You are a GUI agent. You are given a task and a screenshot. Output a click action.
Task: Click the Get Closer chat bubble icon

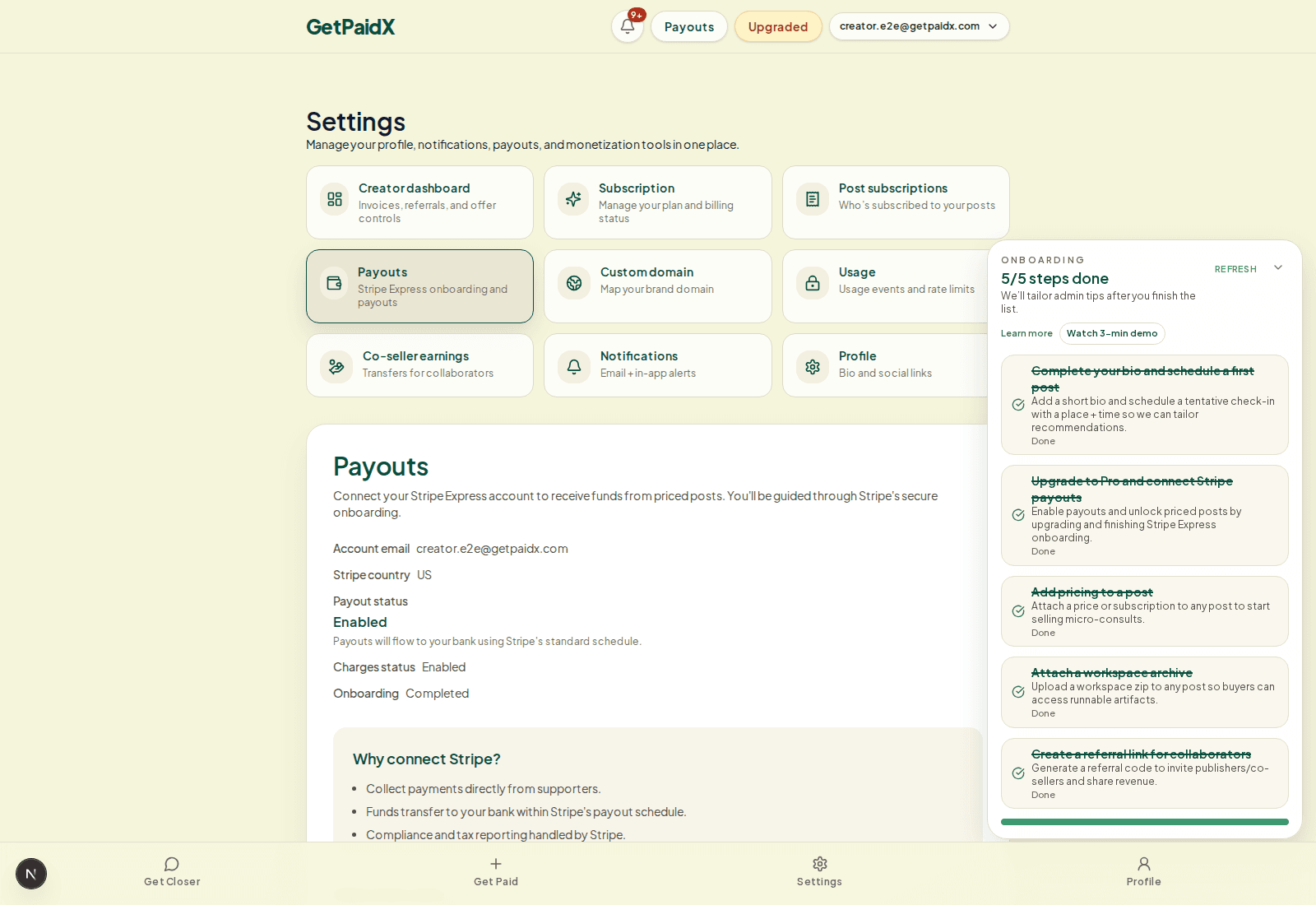171,864
